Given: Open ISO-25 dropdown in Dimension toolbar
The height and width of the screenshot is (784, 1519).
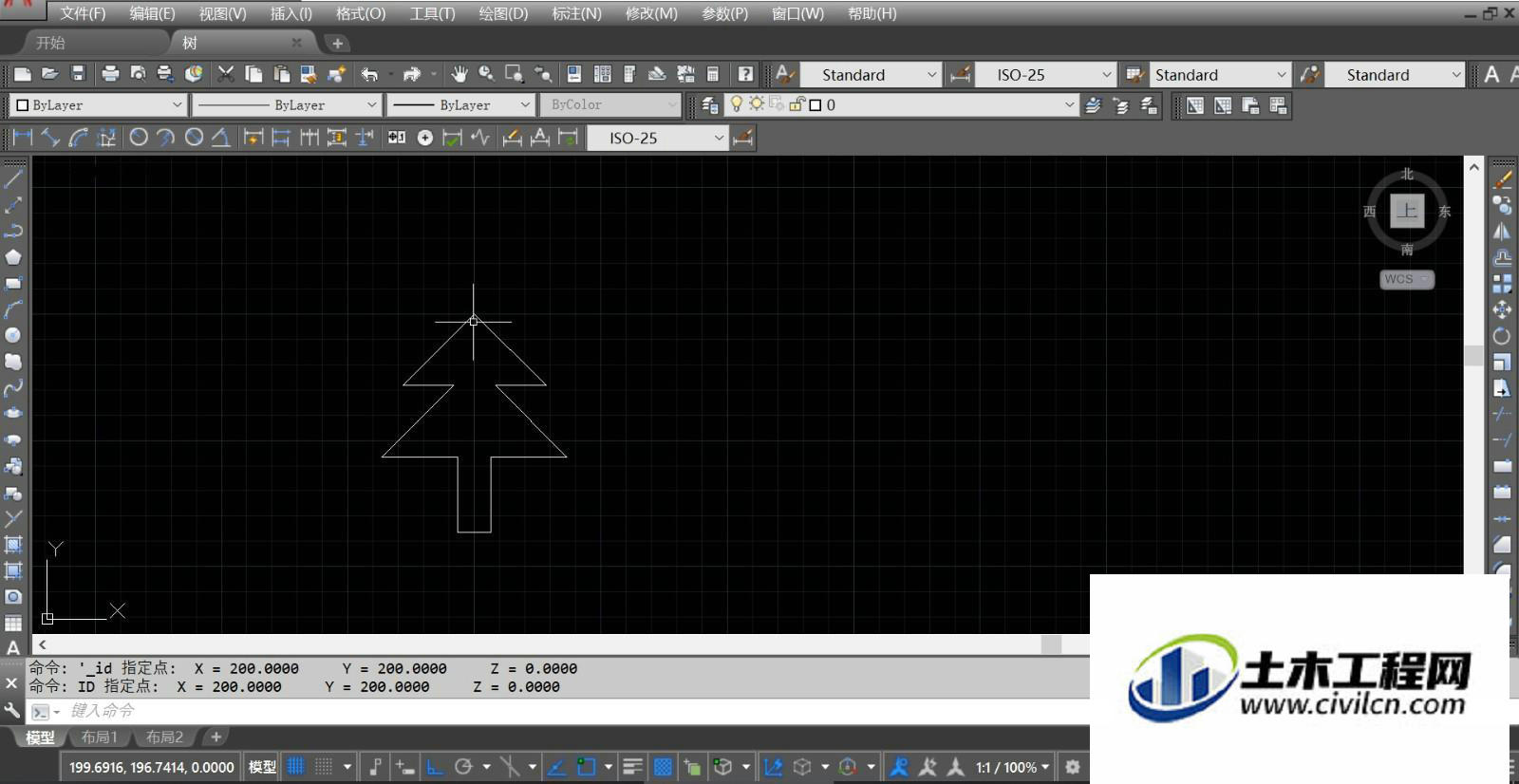Looking at the screenshot, I should 657,138.
